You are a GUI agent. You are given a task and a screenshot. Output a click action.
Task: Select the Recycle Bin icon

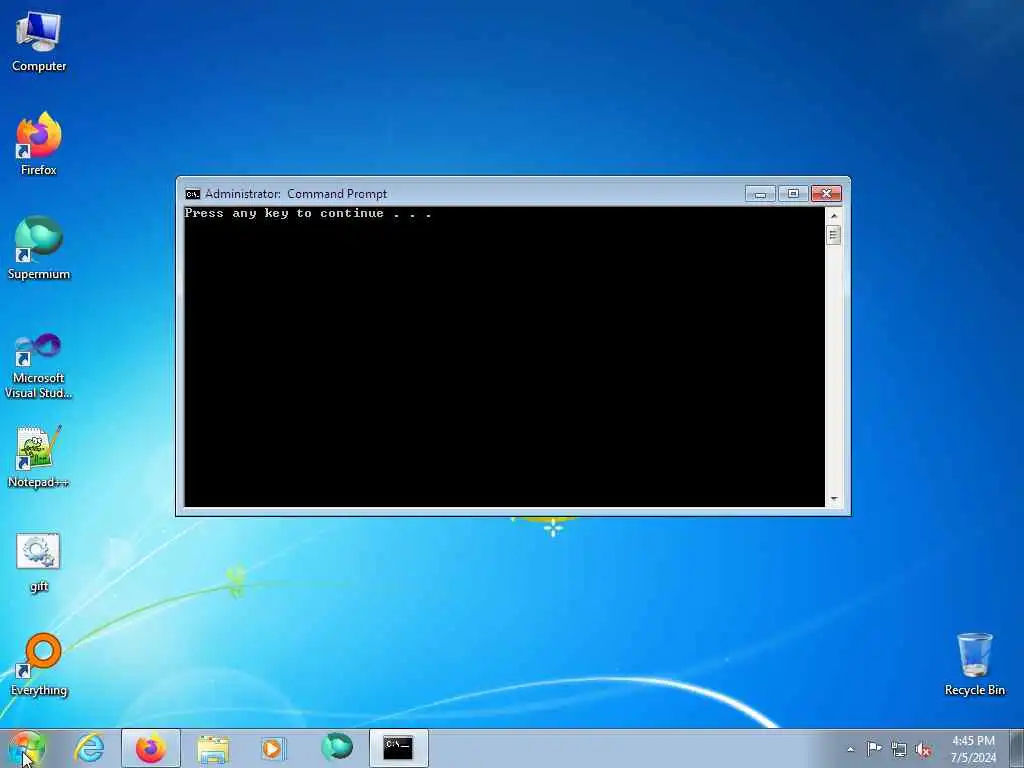pyautogui.click(x=974, y=665)
